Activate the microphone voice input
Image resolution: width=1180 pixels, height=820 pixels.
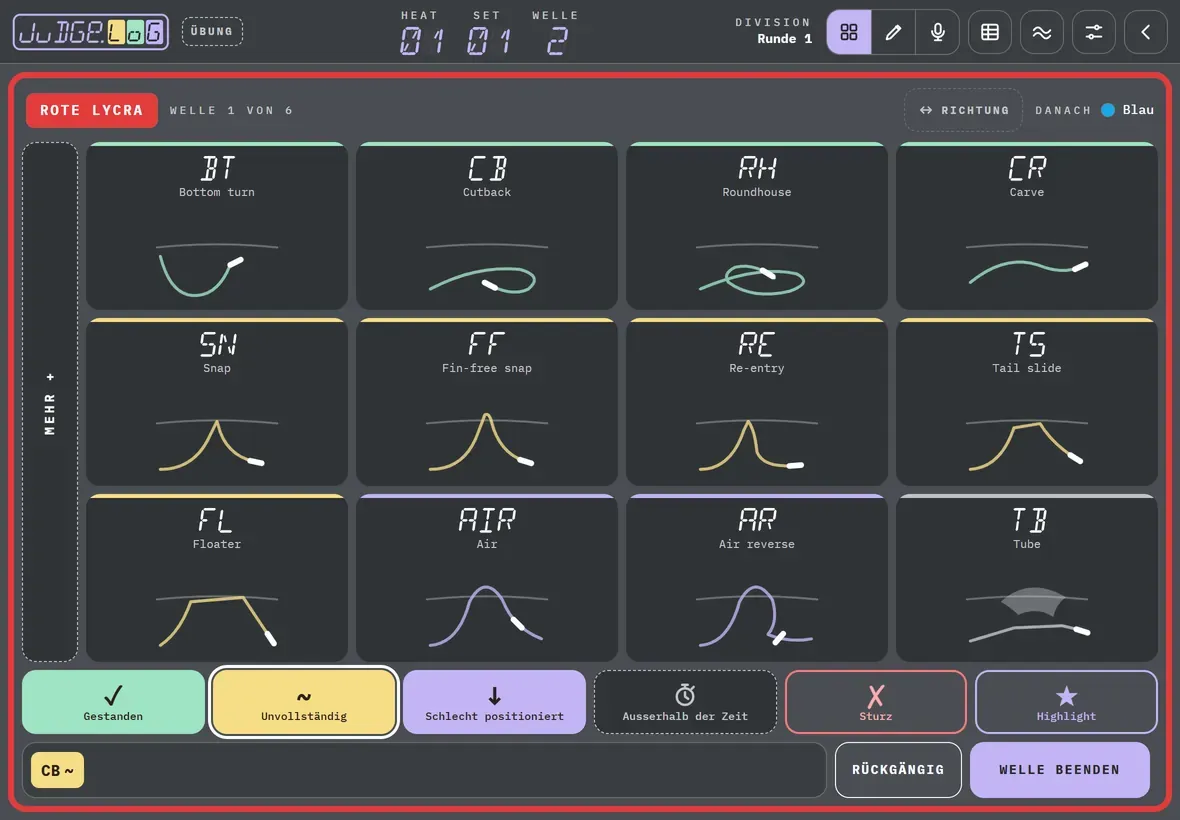click(x=938, y=32)
